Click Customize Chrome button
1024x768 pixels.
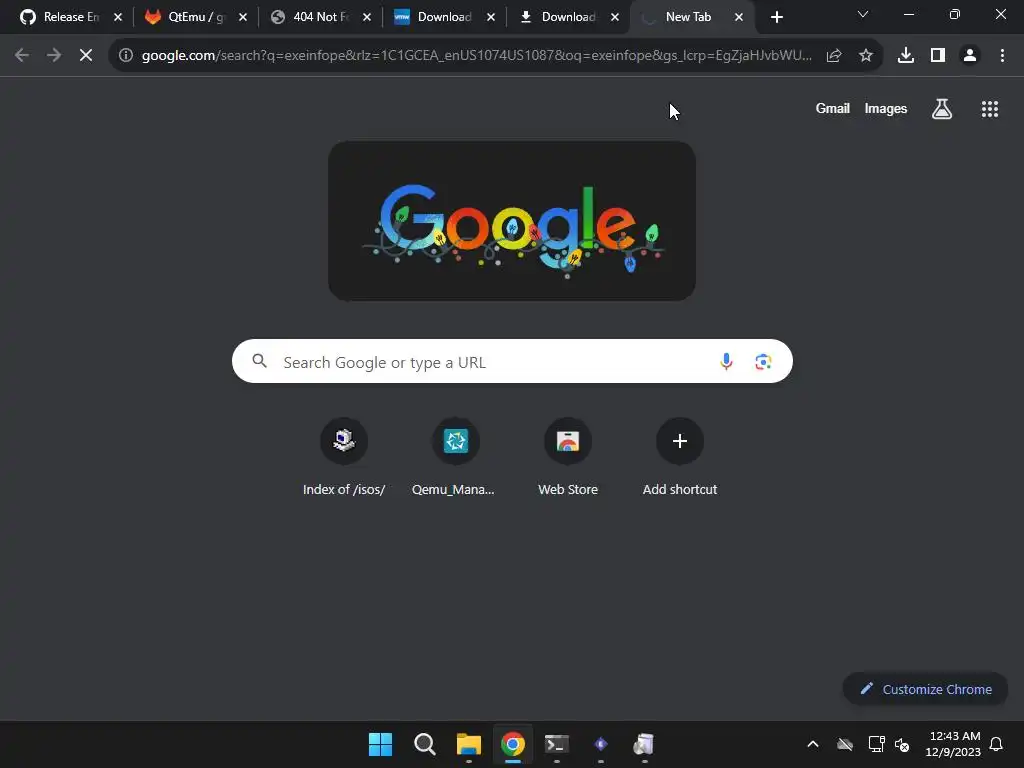pos(925,689)
